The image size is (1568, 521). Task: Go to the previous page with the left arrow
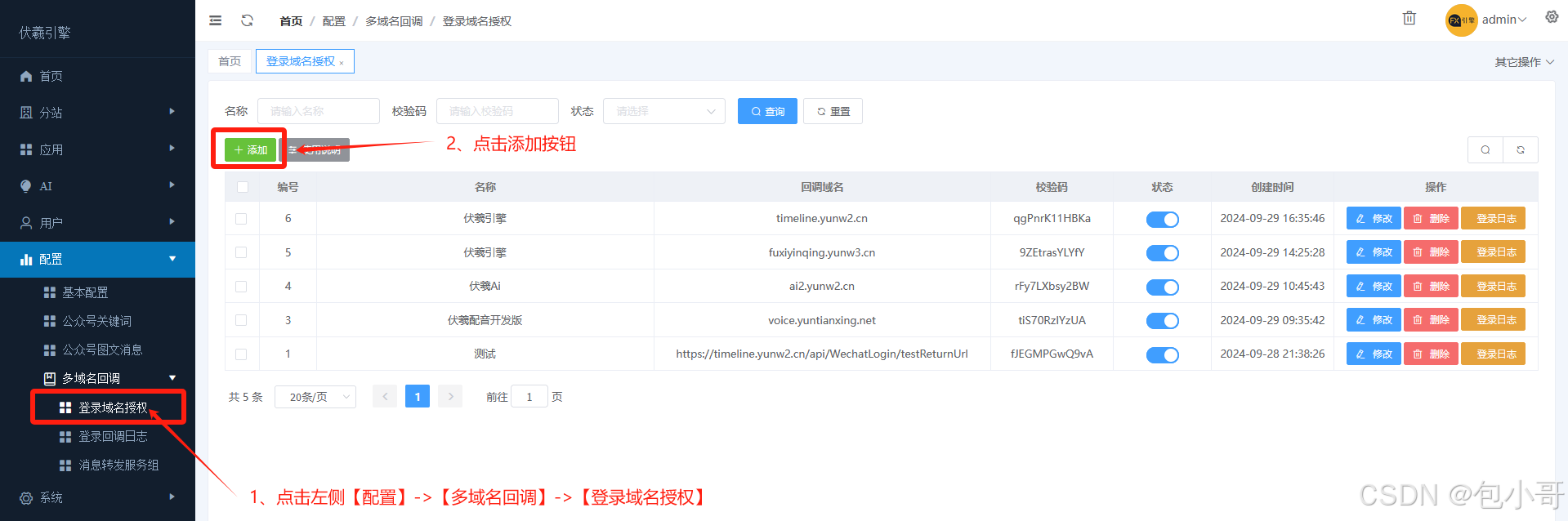(x=385, y=397)
